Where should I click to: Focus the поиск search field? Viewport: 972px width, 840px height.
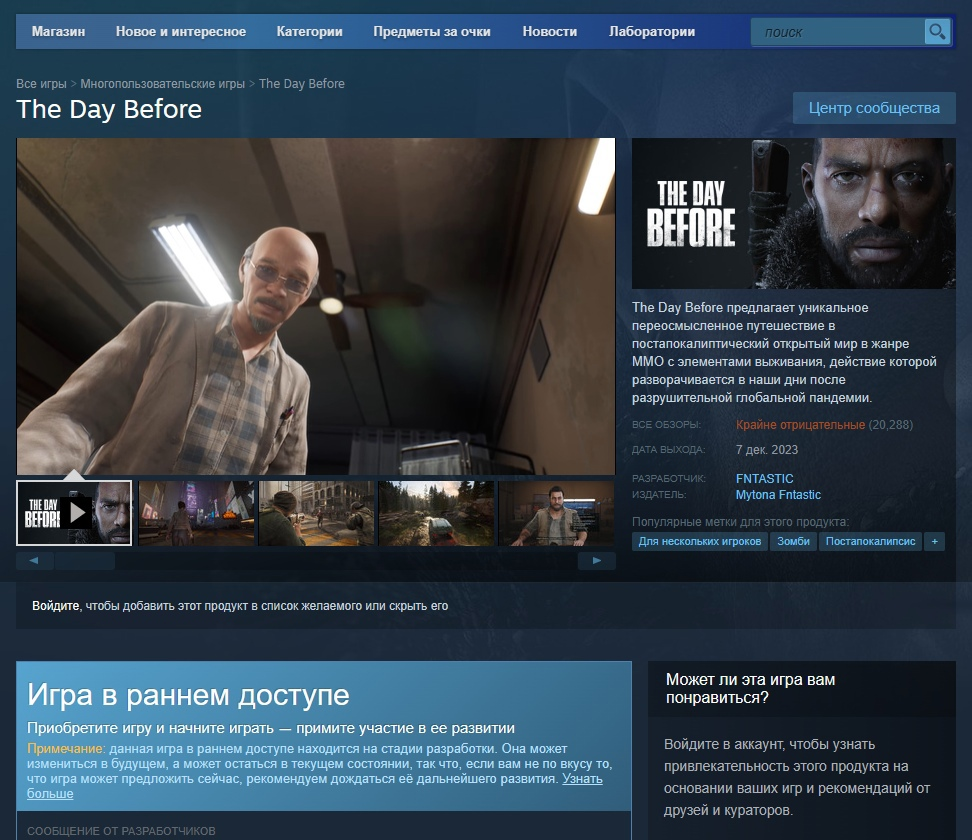coord(837,32)
